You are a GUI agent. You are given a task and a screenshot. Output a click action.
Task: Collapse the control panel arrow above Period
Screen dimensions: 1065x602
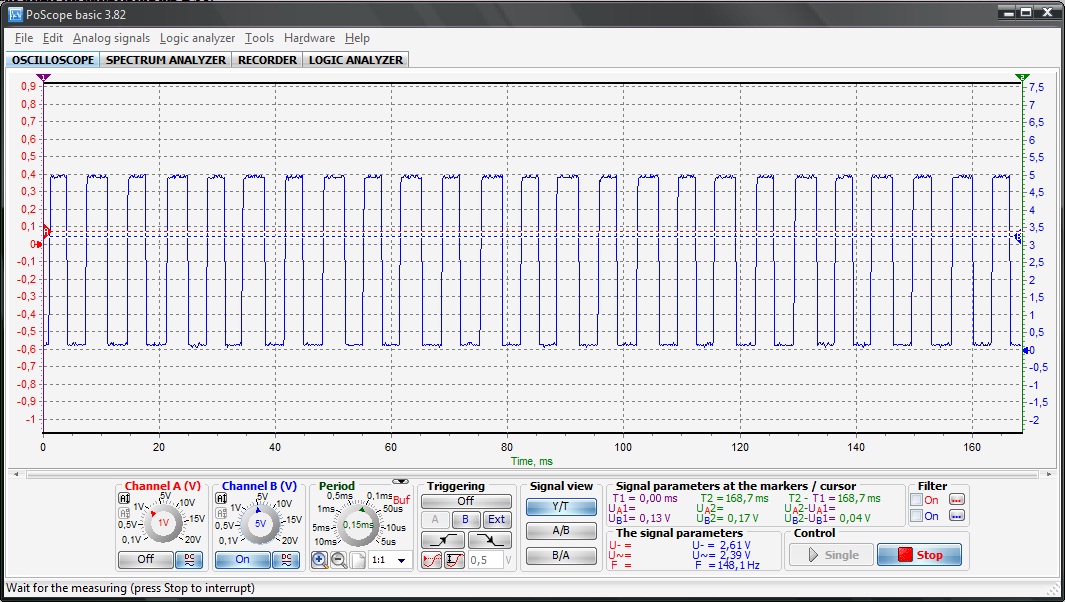[401, 481]
